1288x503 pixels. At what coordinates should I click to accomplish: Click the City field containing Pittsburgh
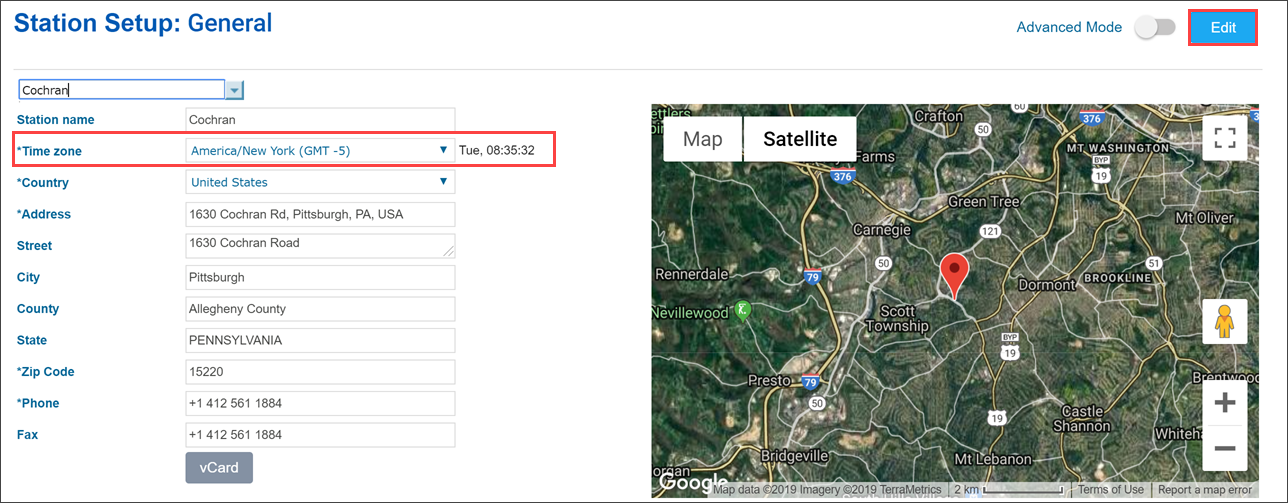point(320,277)
